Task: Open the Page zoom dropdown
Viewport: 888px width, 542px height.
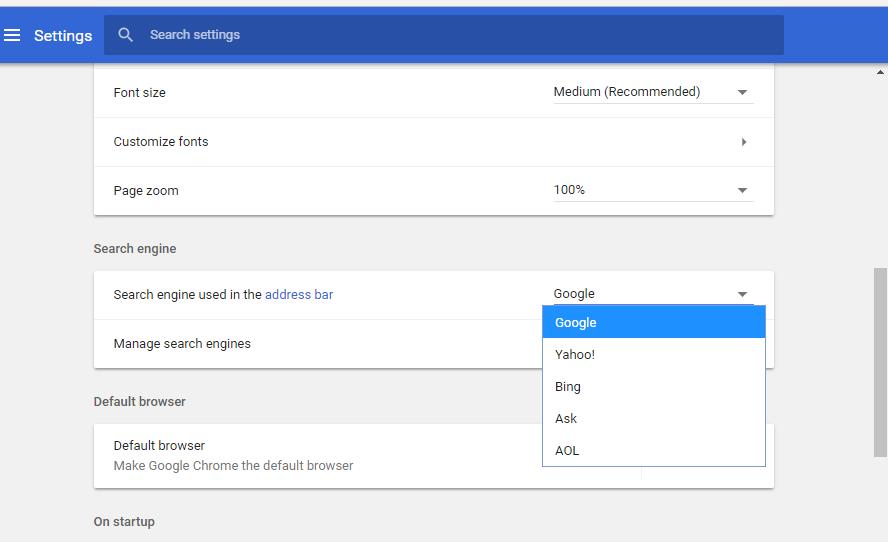Action: coord(653,190)
